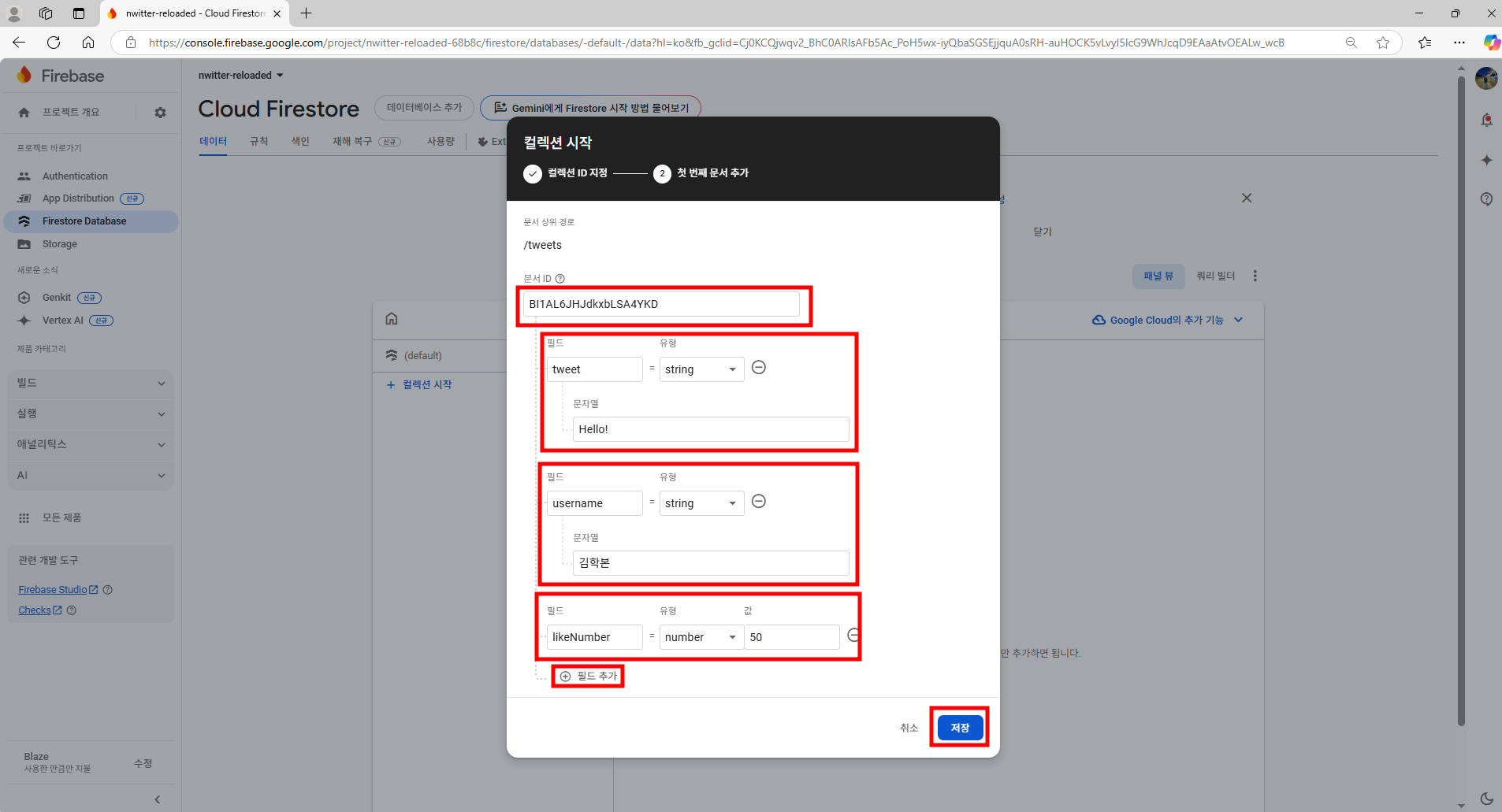The image size is (1502, 812).
Task: Remove the tweet field
Action: (759, 368)
